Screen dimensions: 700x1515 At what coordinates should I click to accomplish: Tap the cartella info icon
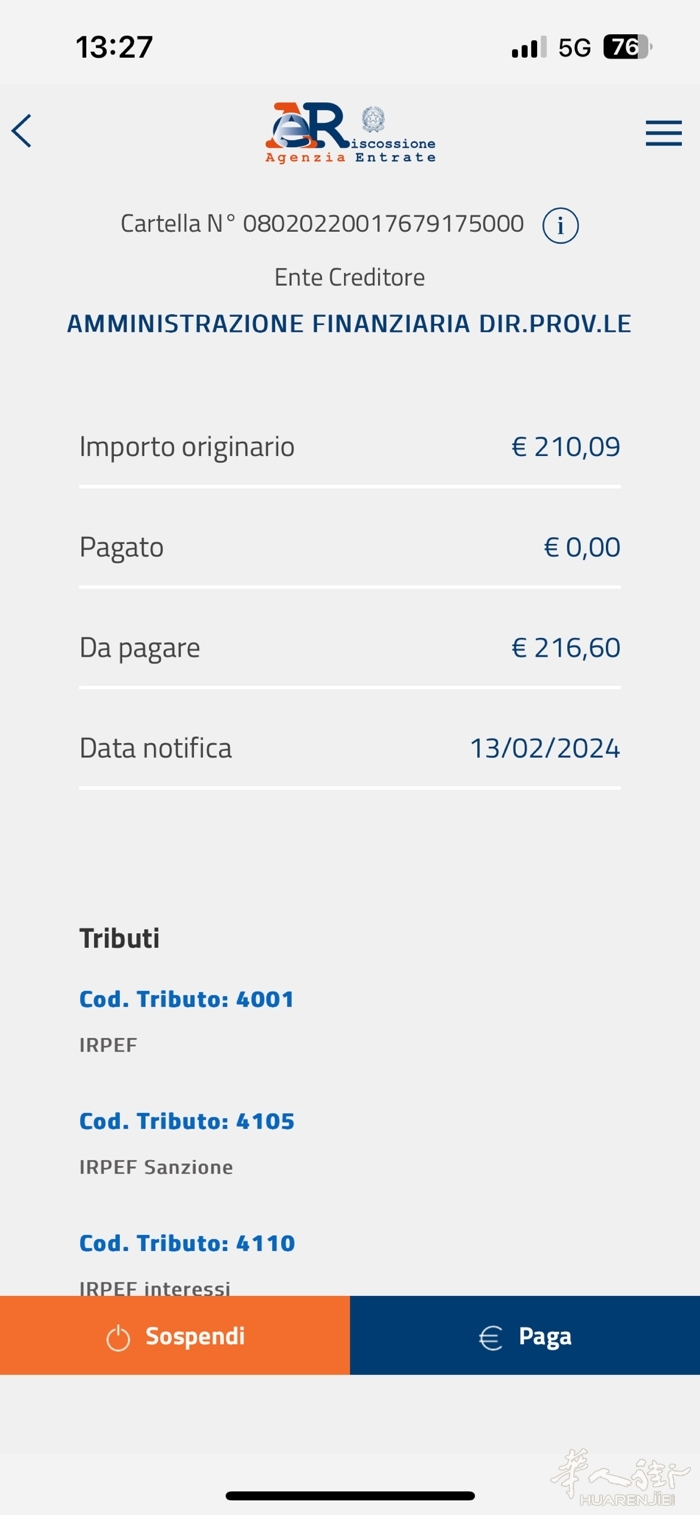(560, 226)
